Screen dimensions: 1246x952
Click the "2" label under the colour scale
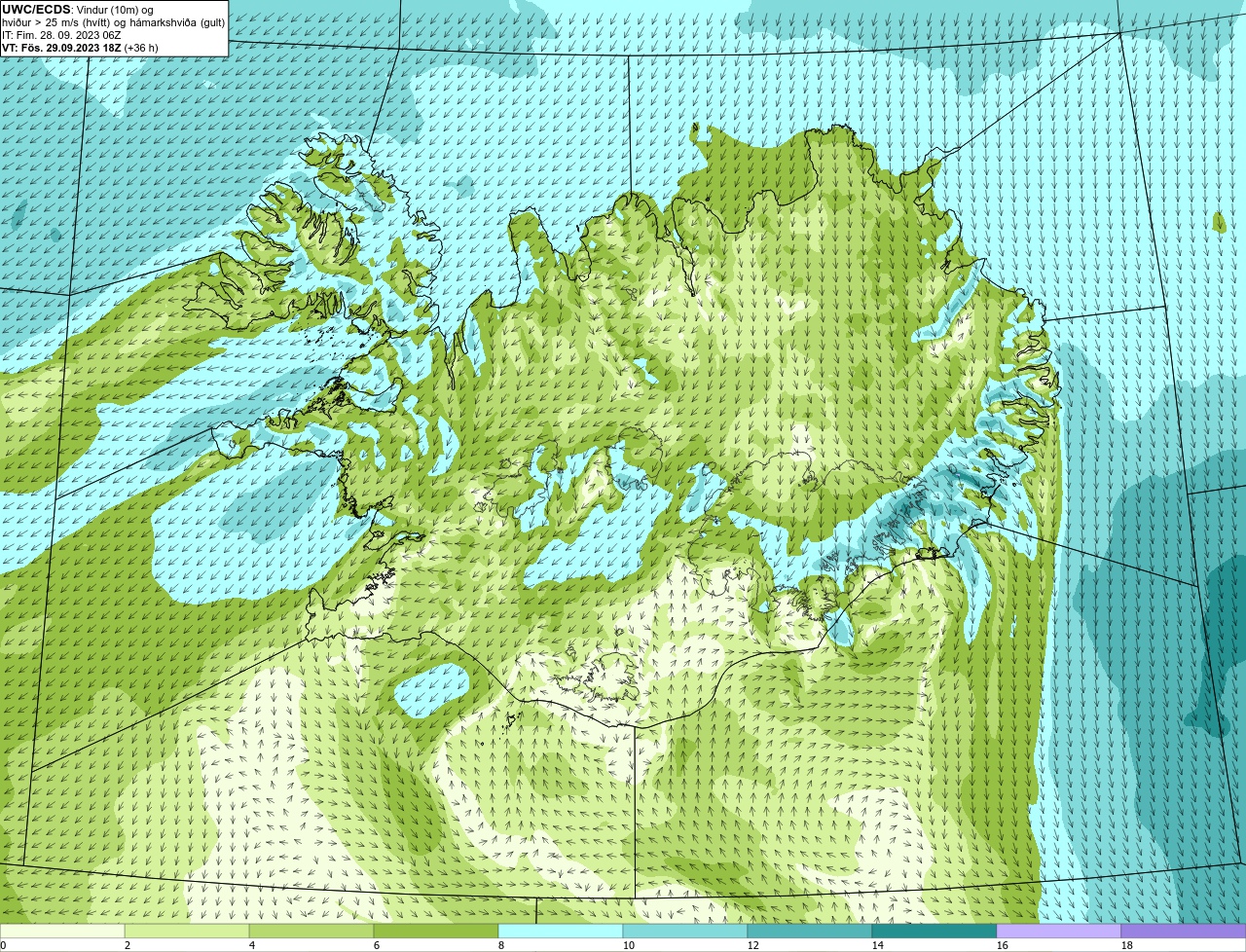point(128,945)
